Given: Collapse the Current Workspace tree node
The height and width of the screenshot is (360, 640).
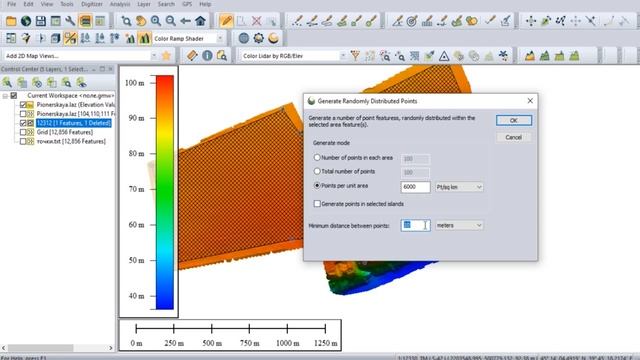Looking at the screenshot, I should tap(5, 96).
